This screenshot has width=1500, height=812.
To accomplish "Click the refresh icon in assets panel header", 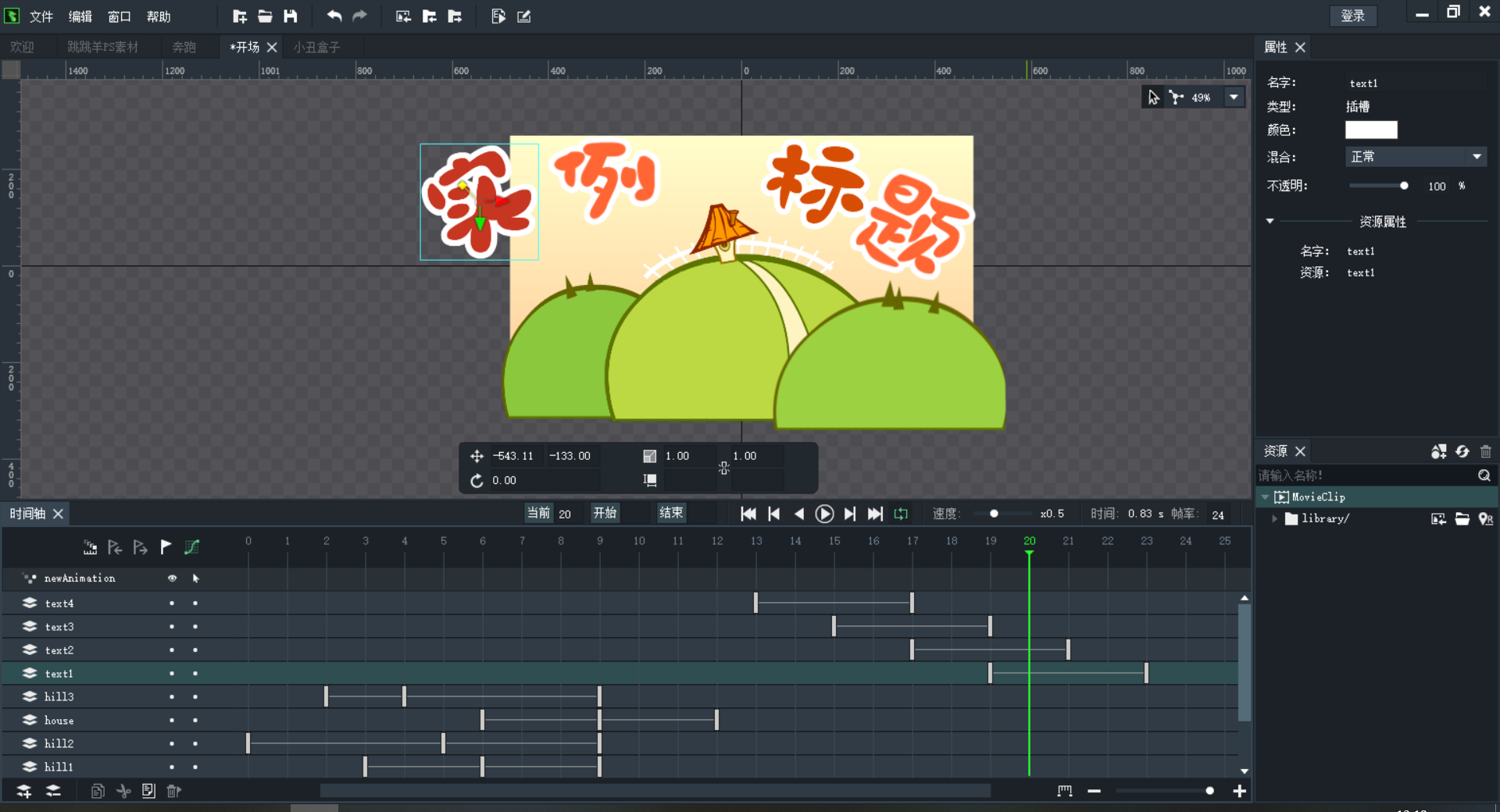I will pos(1462,451).
